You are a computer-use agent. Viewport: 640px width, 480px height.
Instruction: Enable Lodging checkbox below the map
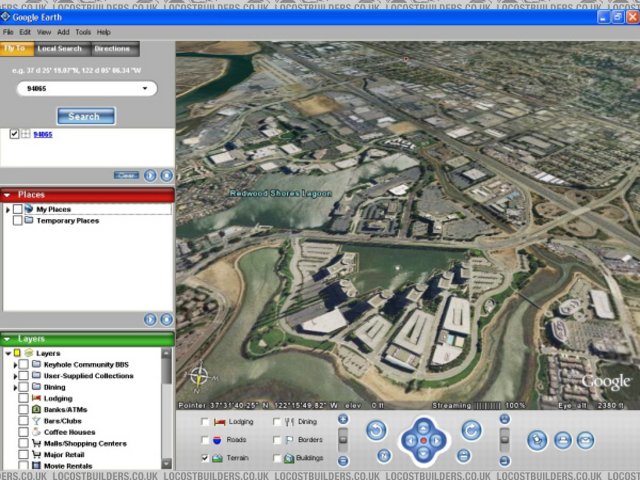coord(205,422)
